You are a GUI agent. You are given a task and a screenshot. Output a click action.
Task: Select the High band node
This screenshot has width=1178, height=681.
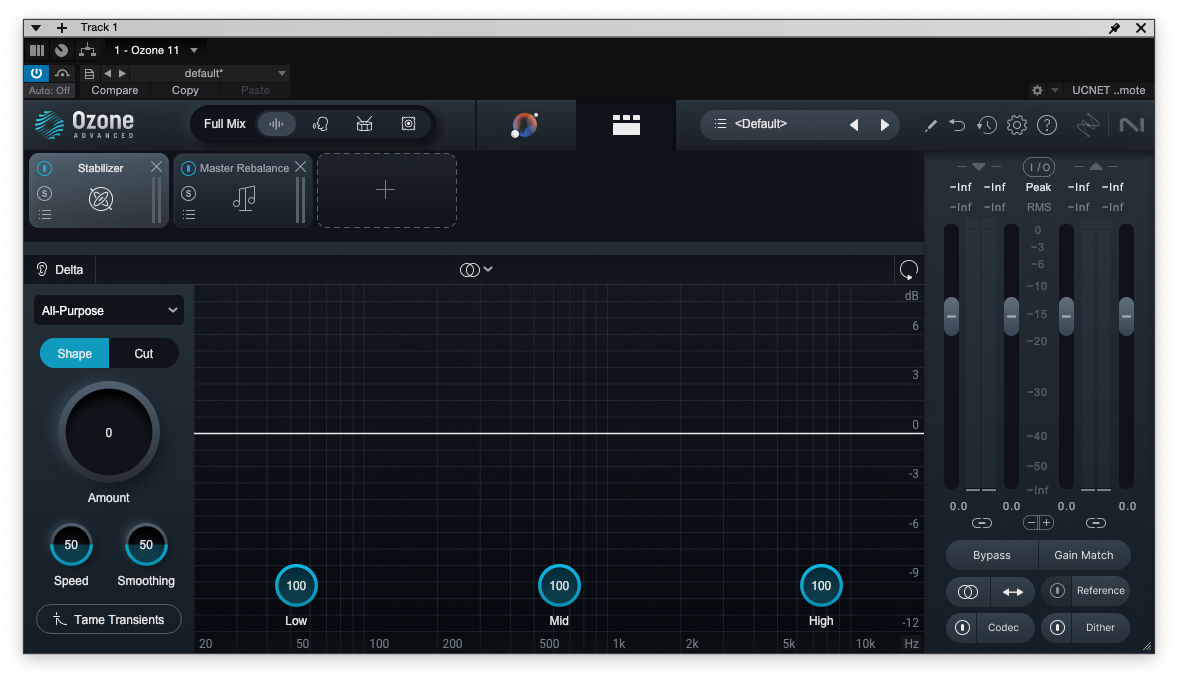point(821,586)
